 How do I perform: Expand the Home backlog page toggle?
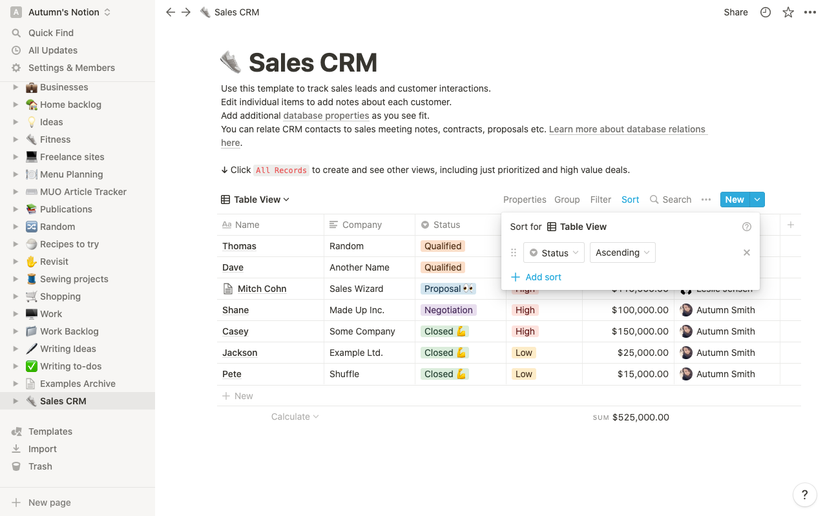click(15, 105)
